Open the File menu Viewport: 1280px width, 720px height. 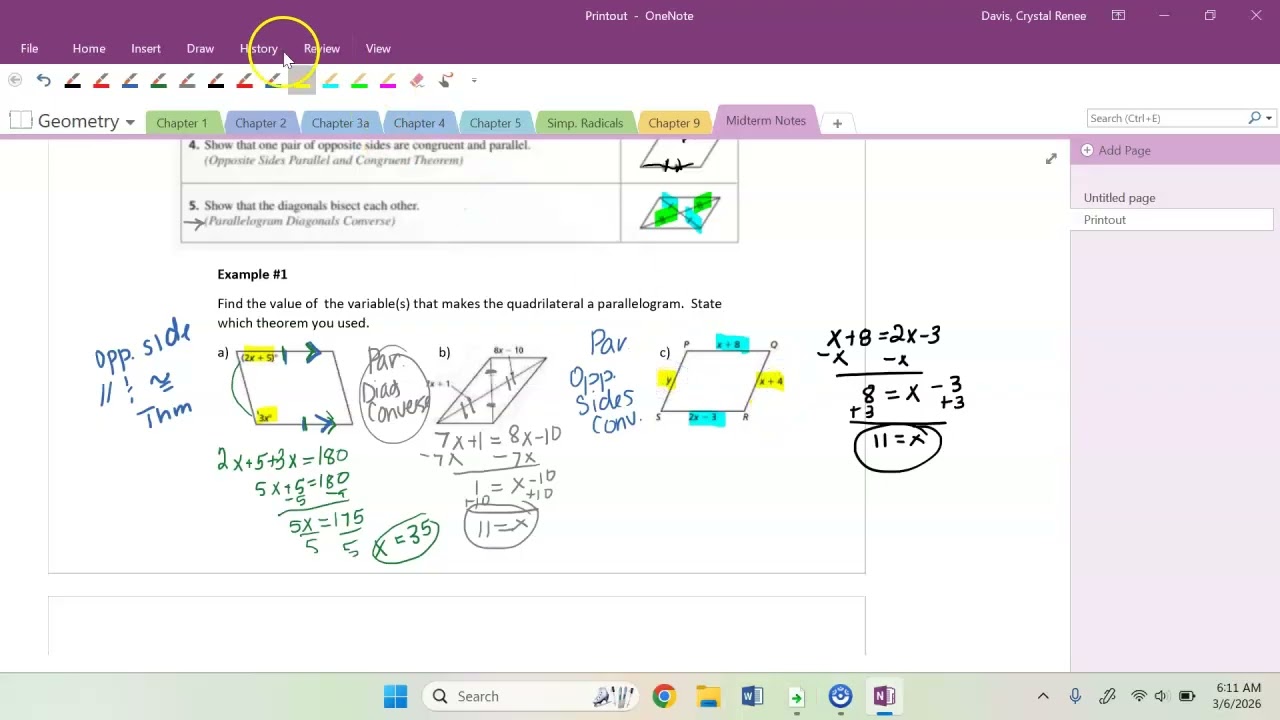point(29,48)
